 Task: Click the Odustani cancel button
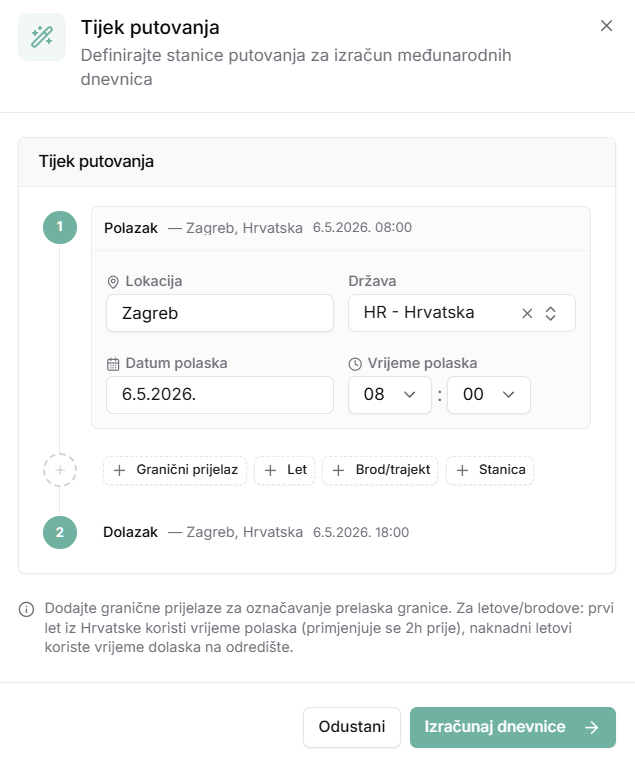(352, 727)
